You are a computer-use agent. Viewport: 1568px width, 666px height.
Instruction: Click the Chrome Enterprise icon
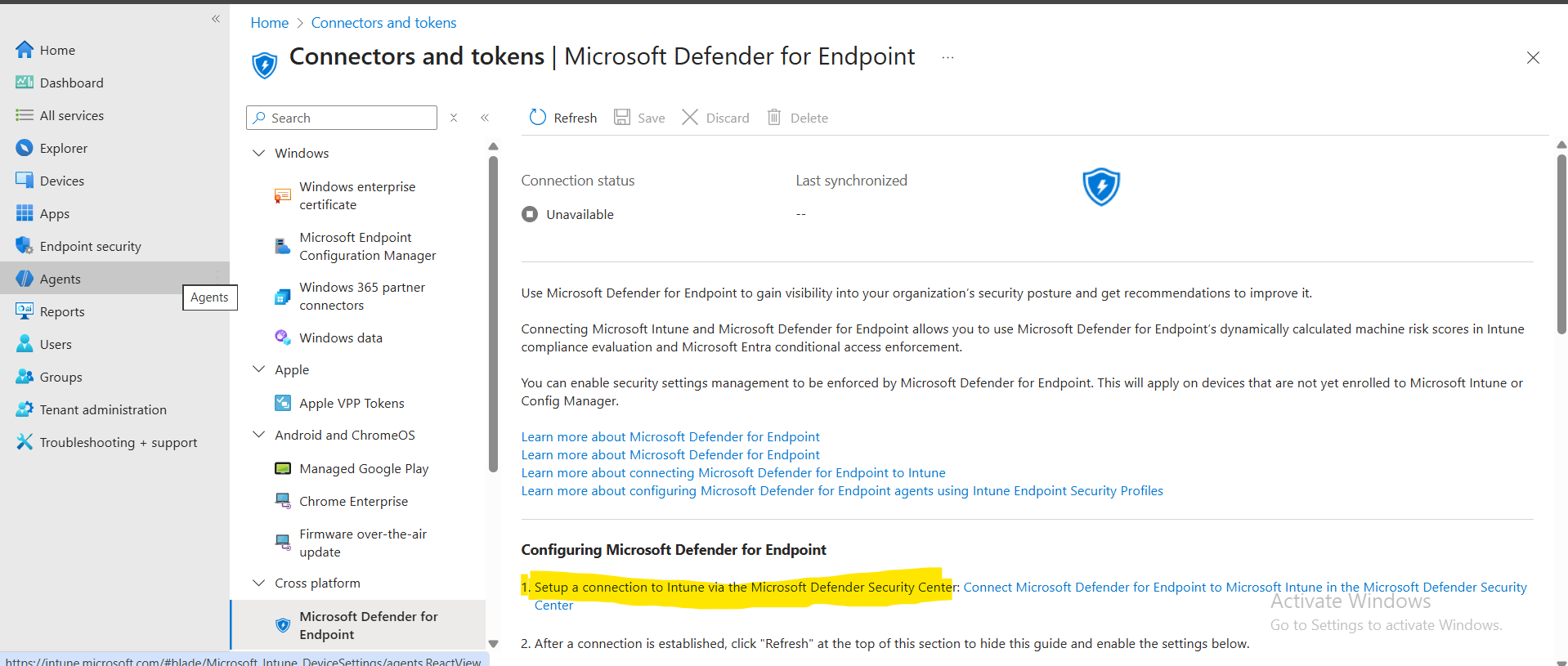(x=283, y=501)
